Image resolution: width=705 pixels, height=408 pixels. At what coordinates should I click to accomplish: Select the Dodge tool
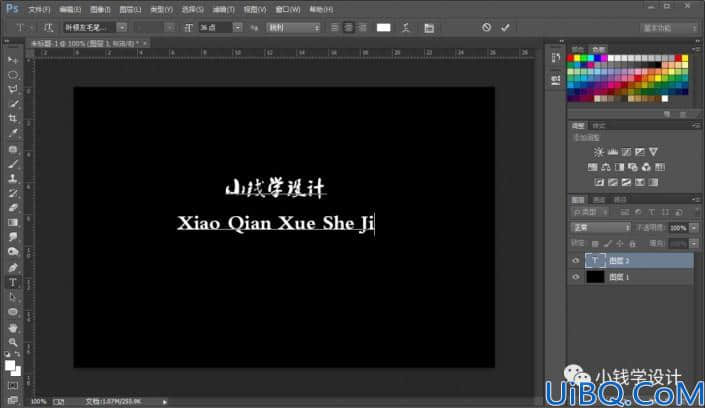[x=13, y=252]
